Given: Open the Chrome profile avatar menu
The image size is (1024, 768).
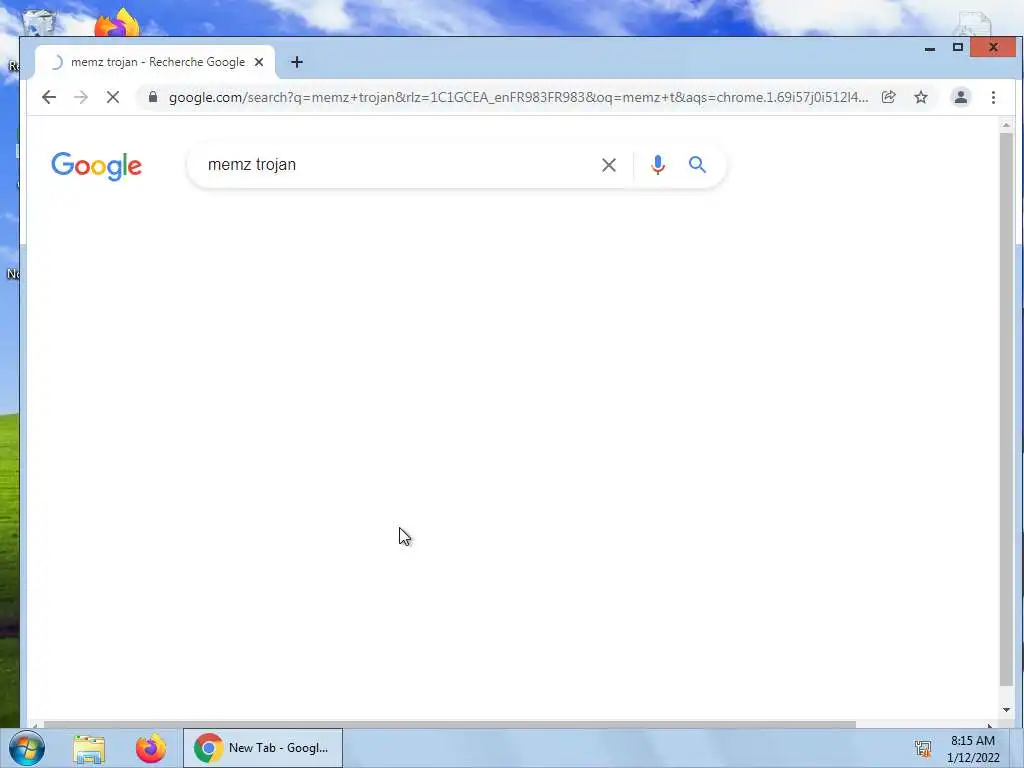Looking at the screenshot, I should pyautogui.click(x=961, y=97).
